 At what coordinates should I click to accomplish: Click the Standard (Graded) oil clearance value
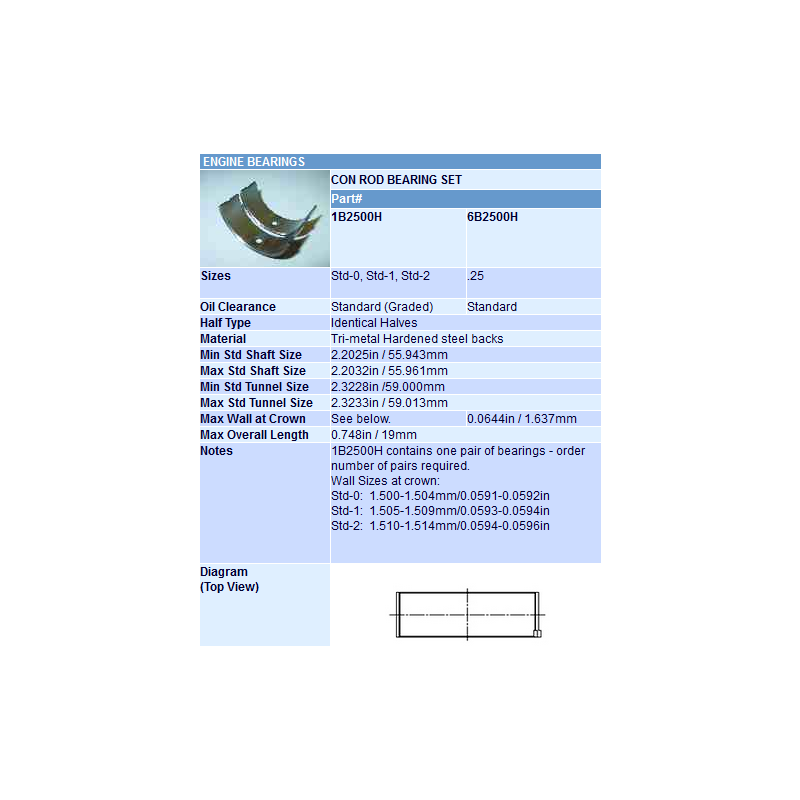pos(382,307)
